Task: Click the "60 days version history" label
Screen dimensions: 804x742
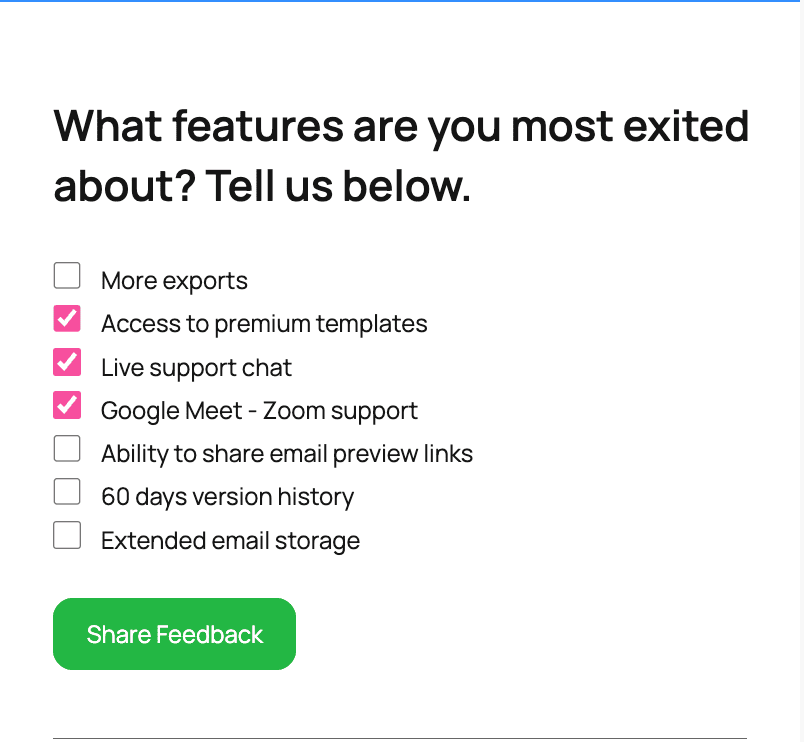Action: (227, 497)
